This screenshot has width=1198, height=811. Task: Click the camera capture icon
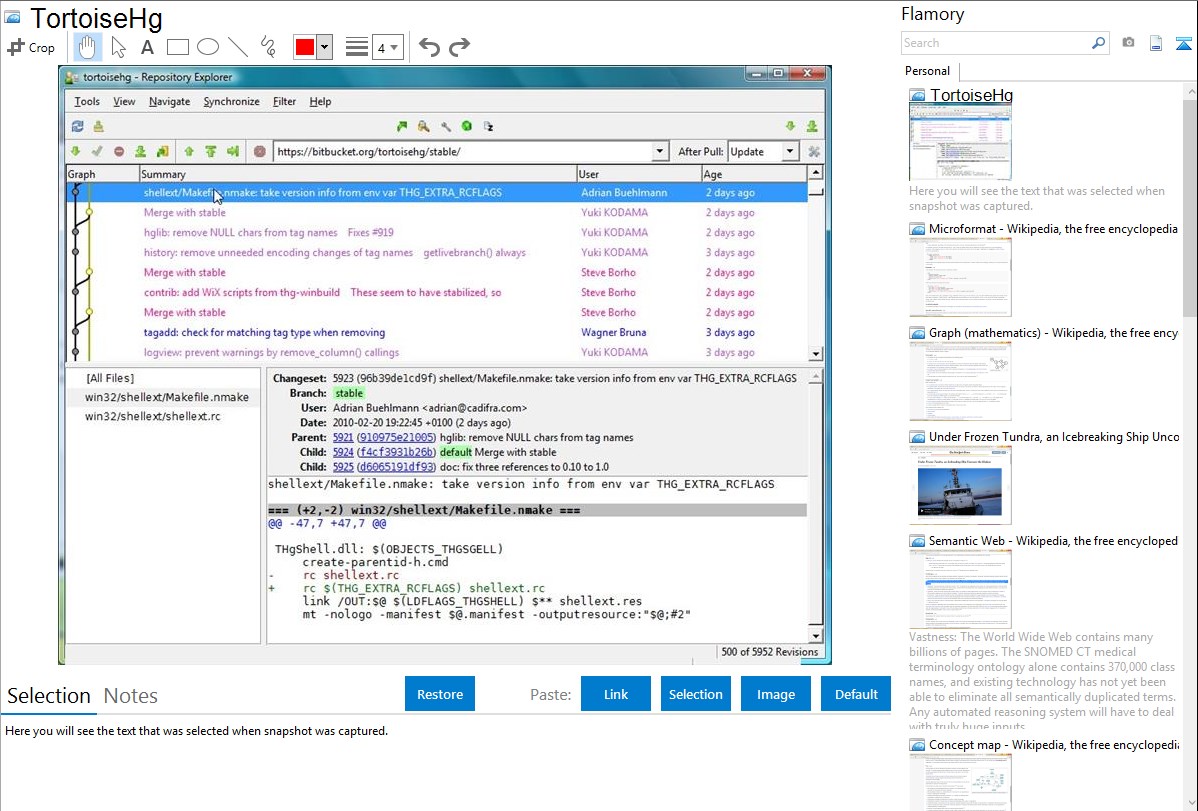(x=1128, y=43)
